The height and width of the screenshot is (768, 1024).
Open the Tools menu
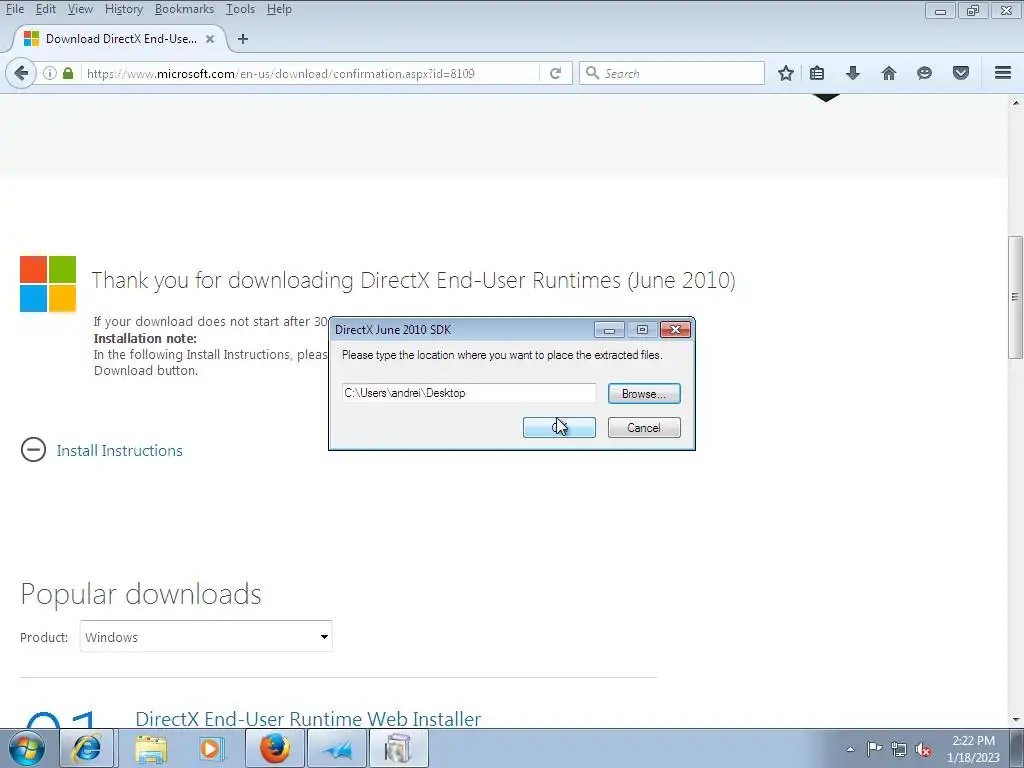click(x=240, y=9)
